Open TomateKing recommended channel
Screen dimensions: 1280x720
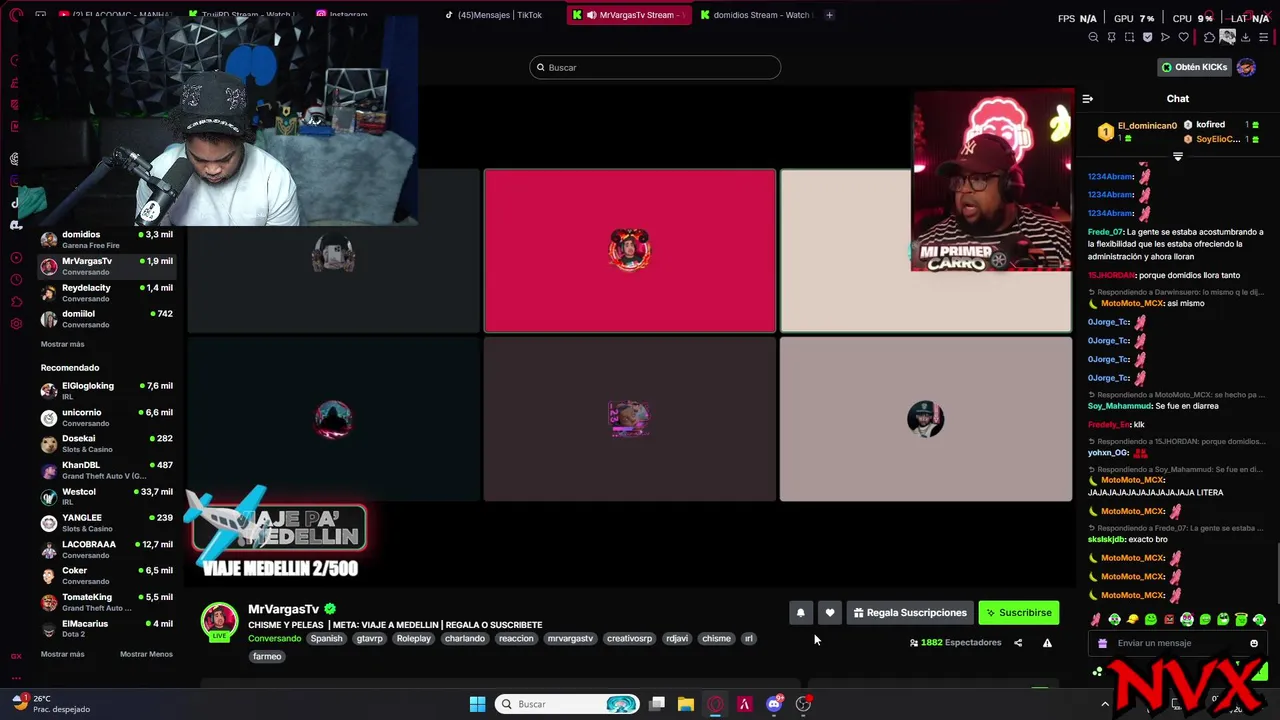(x=107, y=602)
